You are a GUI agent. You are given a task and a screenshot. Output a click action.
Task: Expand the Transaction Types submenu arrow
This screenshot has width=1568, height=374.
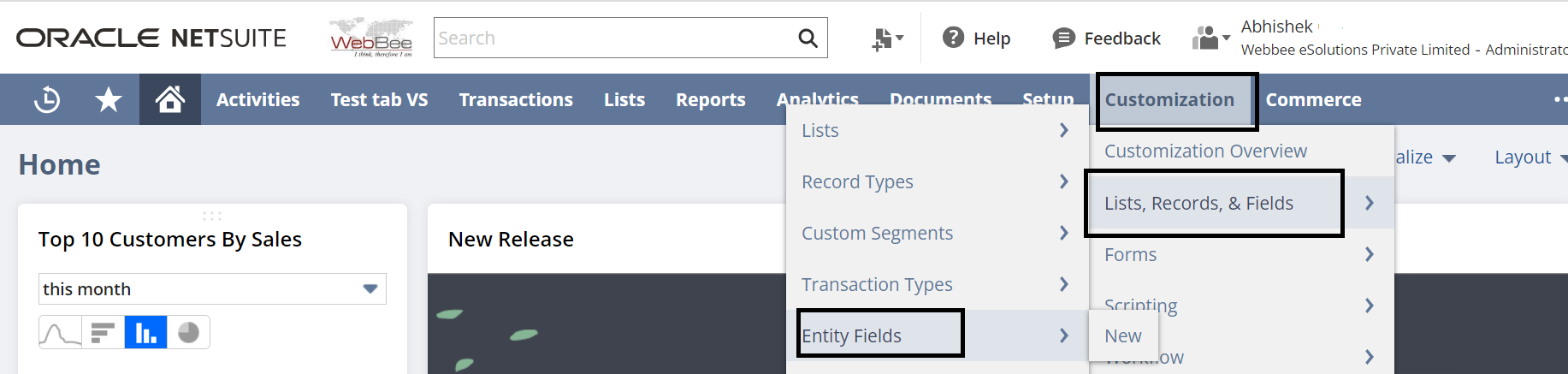(x=1064, y=284)
